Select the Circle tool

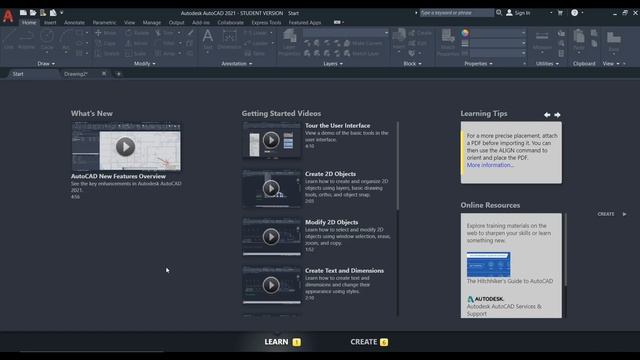coord(47,40)
